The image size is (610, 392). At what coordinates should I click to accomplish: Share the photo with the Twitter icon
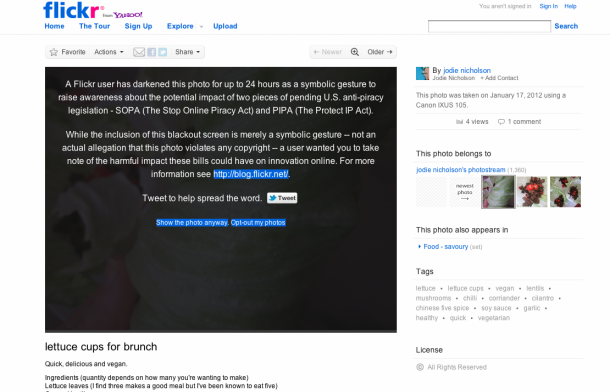click(x=163, y=52)
